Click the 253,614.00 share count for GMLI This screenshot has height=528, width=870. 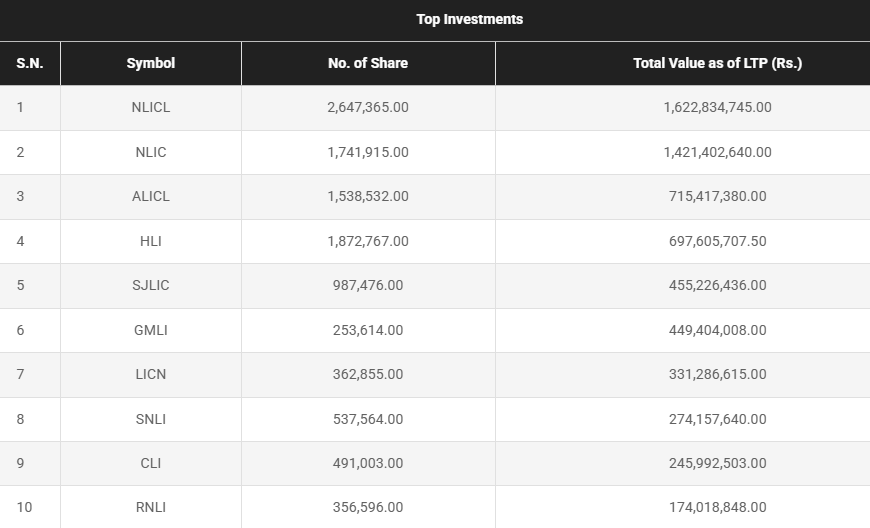pos(368,330)
